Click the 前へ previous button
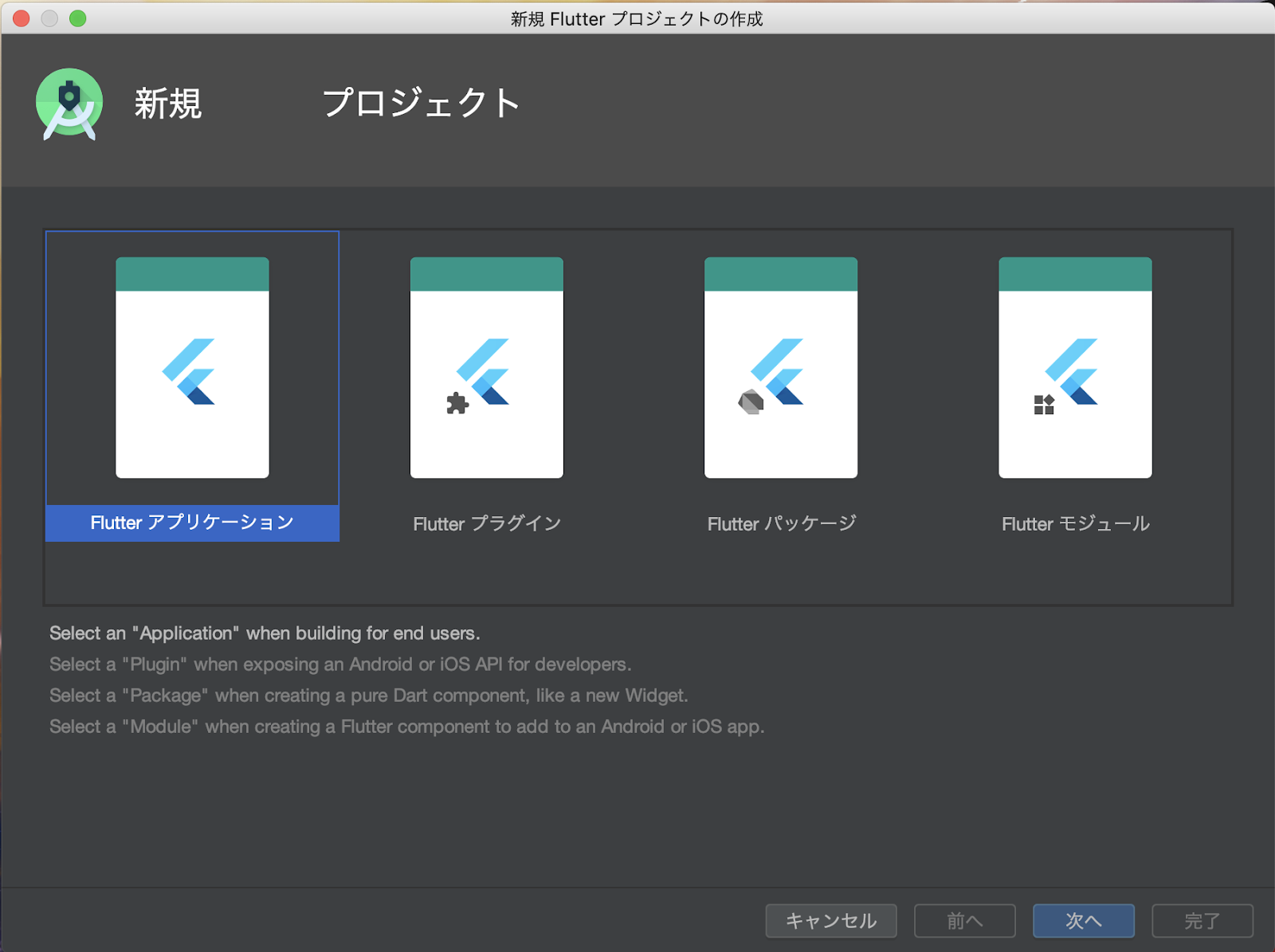Screen dimensions: 1275x952 [965, 921]
